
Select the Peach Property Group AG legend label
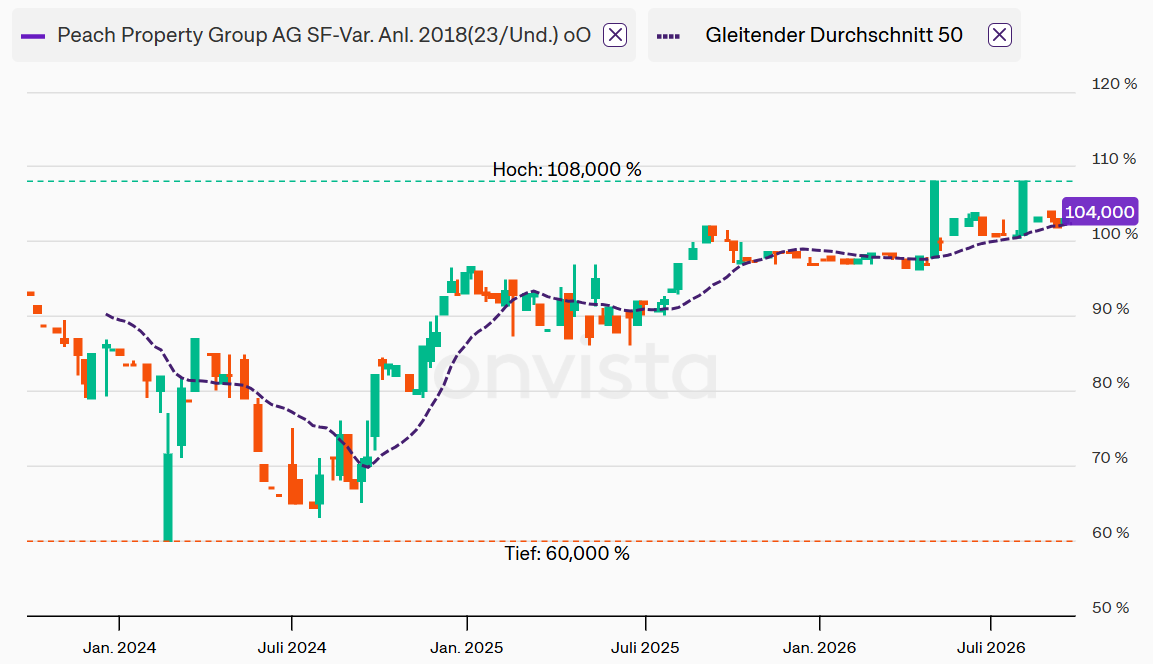[x=324, y=35]
